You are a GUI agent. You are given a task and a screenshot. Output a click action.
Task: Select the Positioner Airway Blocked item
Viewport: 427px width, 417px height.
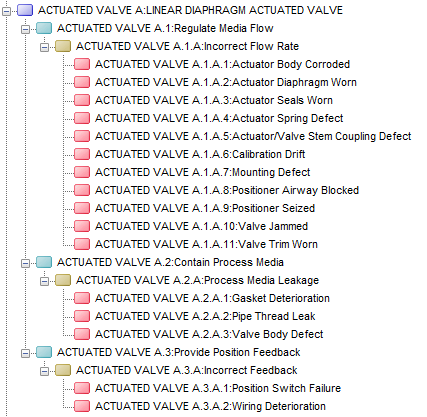pos(227,190)
